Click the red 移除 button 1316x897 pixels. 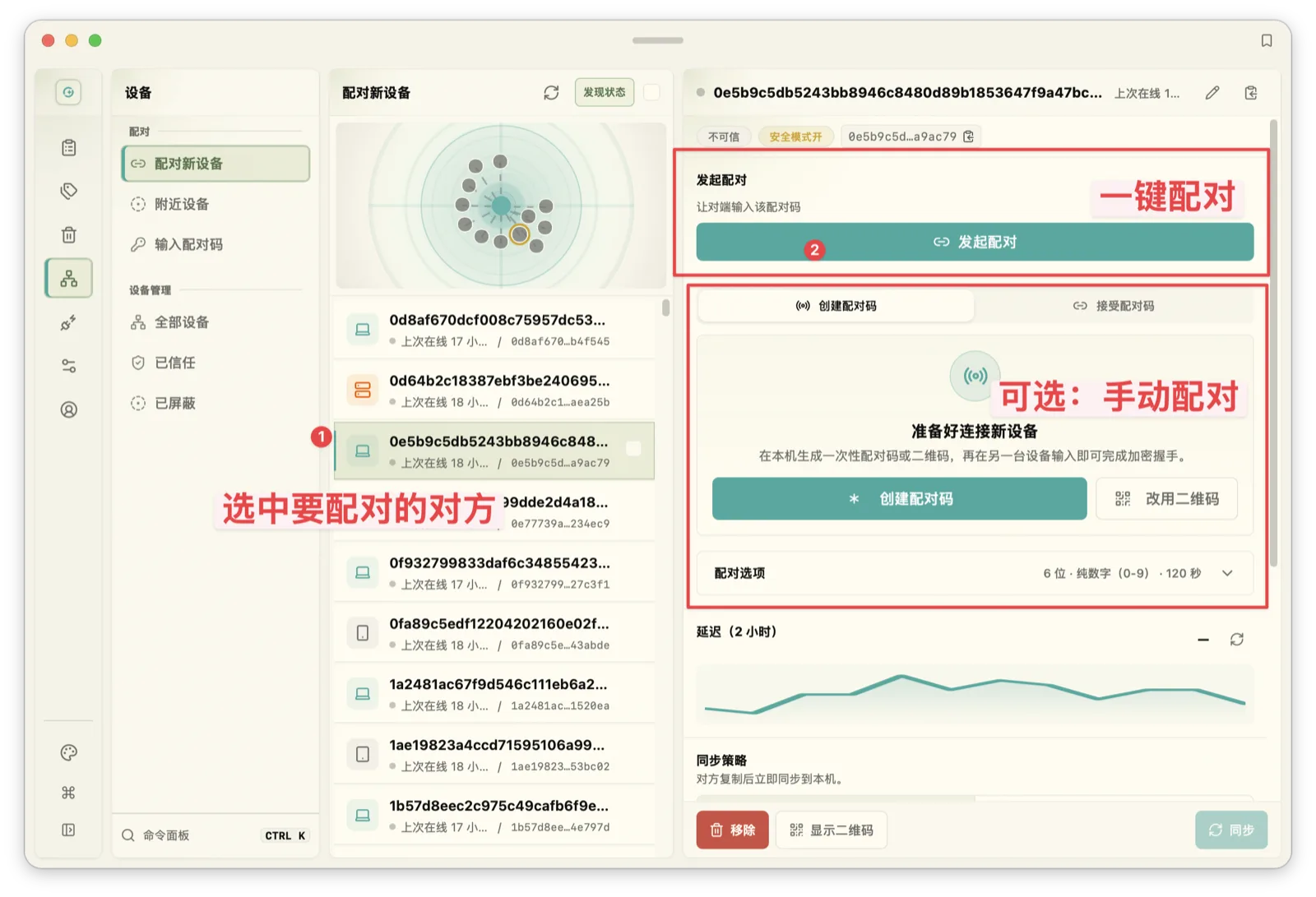(732, 830)
